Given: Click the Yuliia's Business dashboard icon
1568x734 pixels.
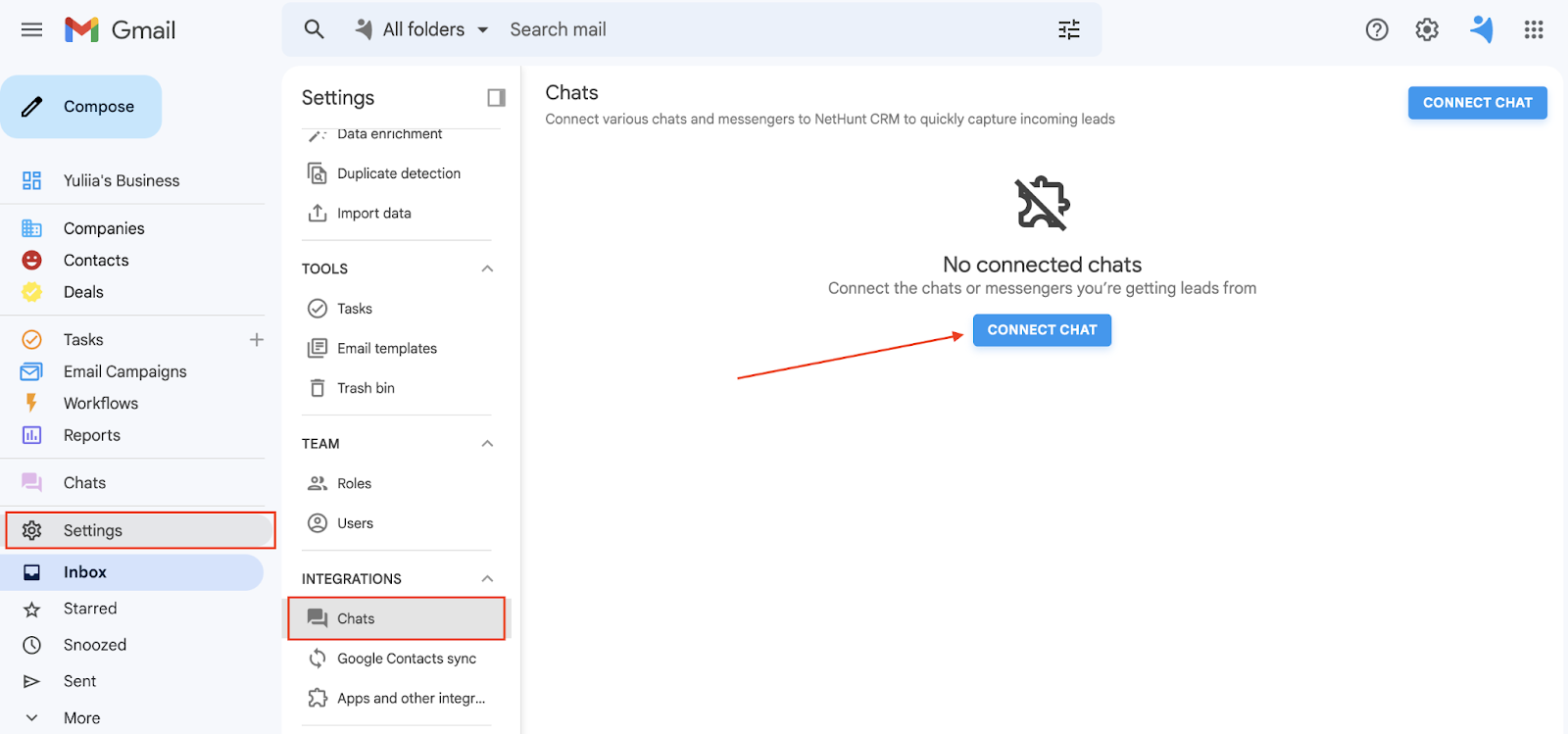Looking at the screenshot, I should (31, 180).
